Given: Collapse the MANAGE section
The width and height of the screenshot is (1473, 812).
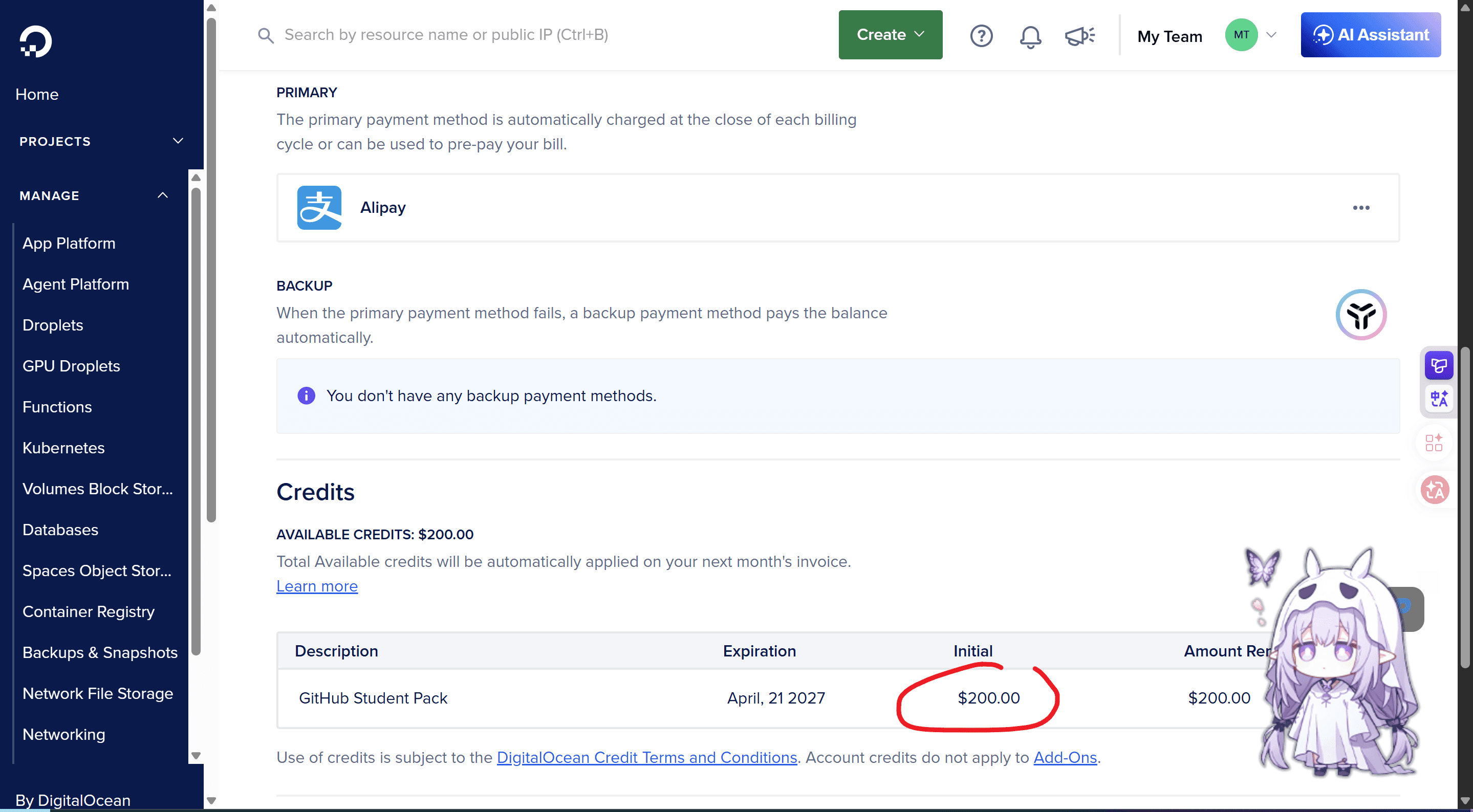Looking at the screenshot, I should pyautogui.click(x=94, y=195).
